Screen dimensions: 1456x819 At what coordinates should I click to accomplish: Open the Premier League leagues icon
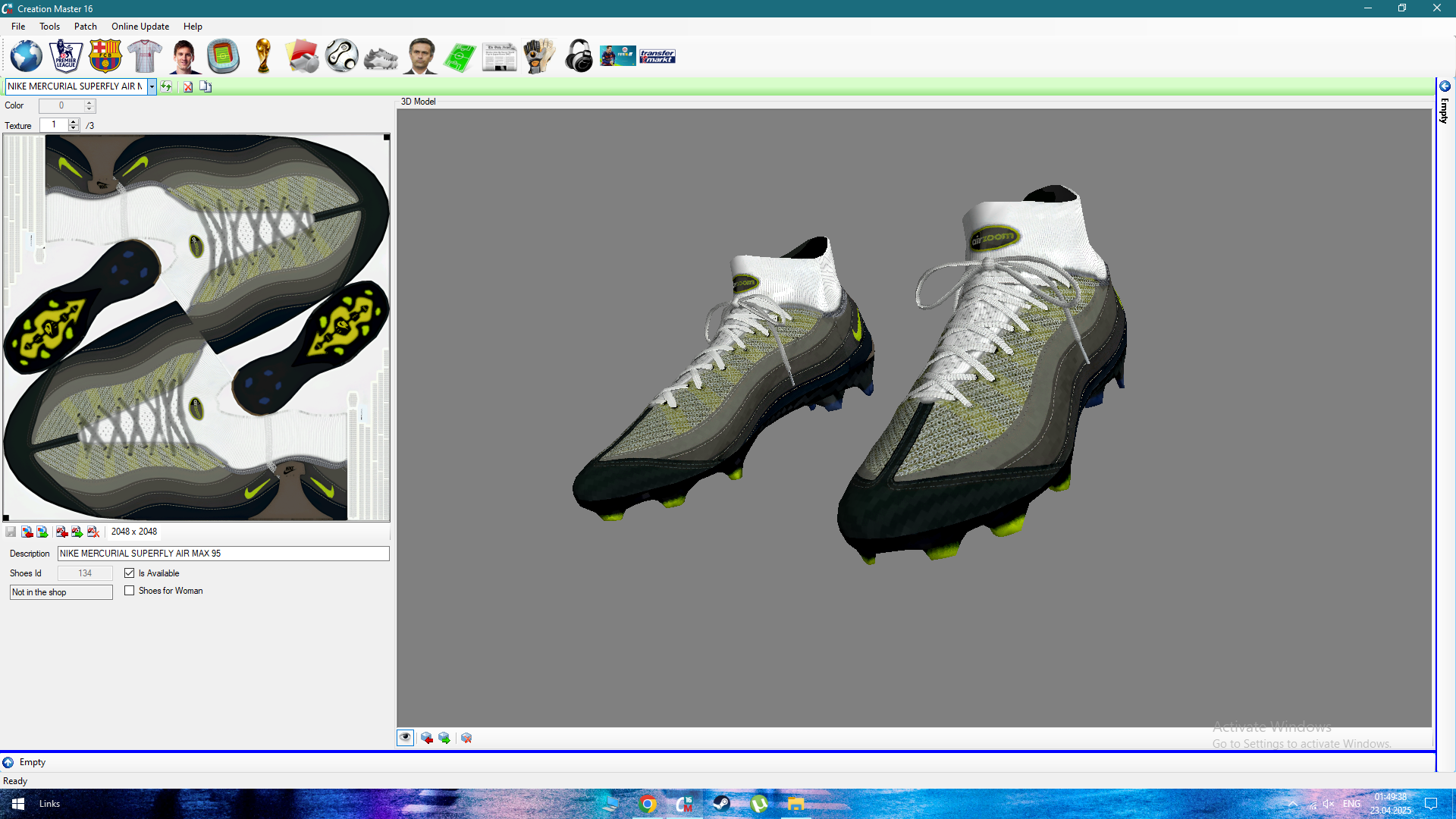[66, 56]
